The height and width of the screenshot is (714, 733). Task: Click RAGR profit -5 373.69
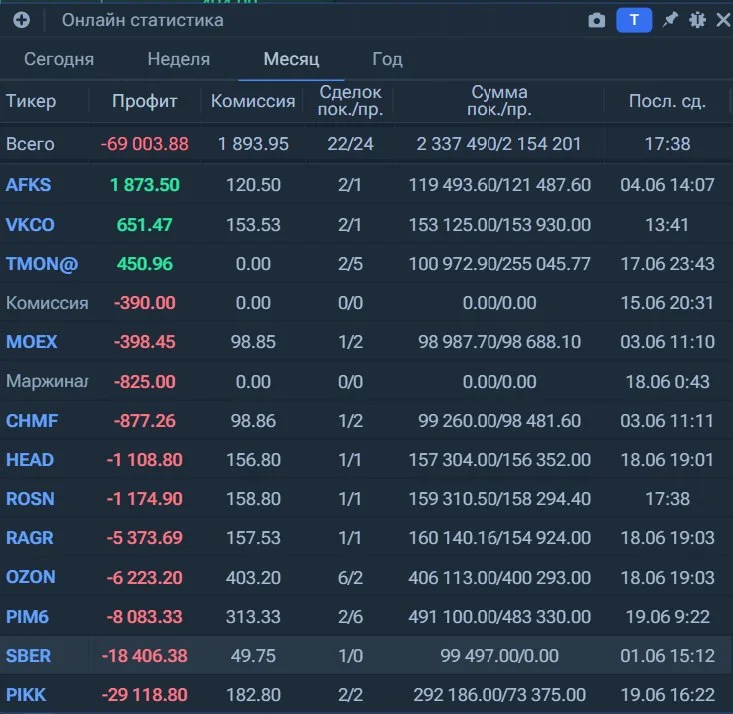(x=144, y=538)
